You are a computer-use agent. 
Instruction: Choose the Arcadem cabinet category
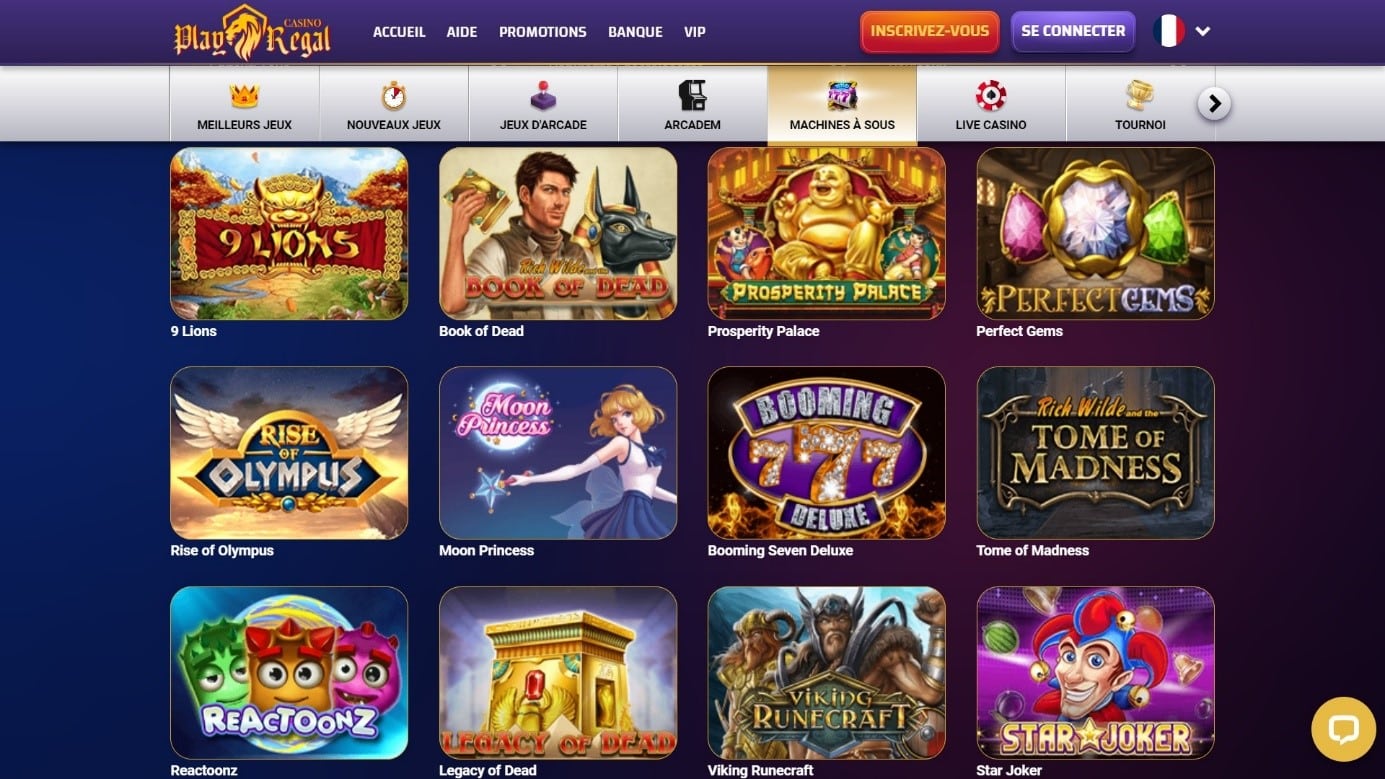692,104
